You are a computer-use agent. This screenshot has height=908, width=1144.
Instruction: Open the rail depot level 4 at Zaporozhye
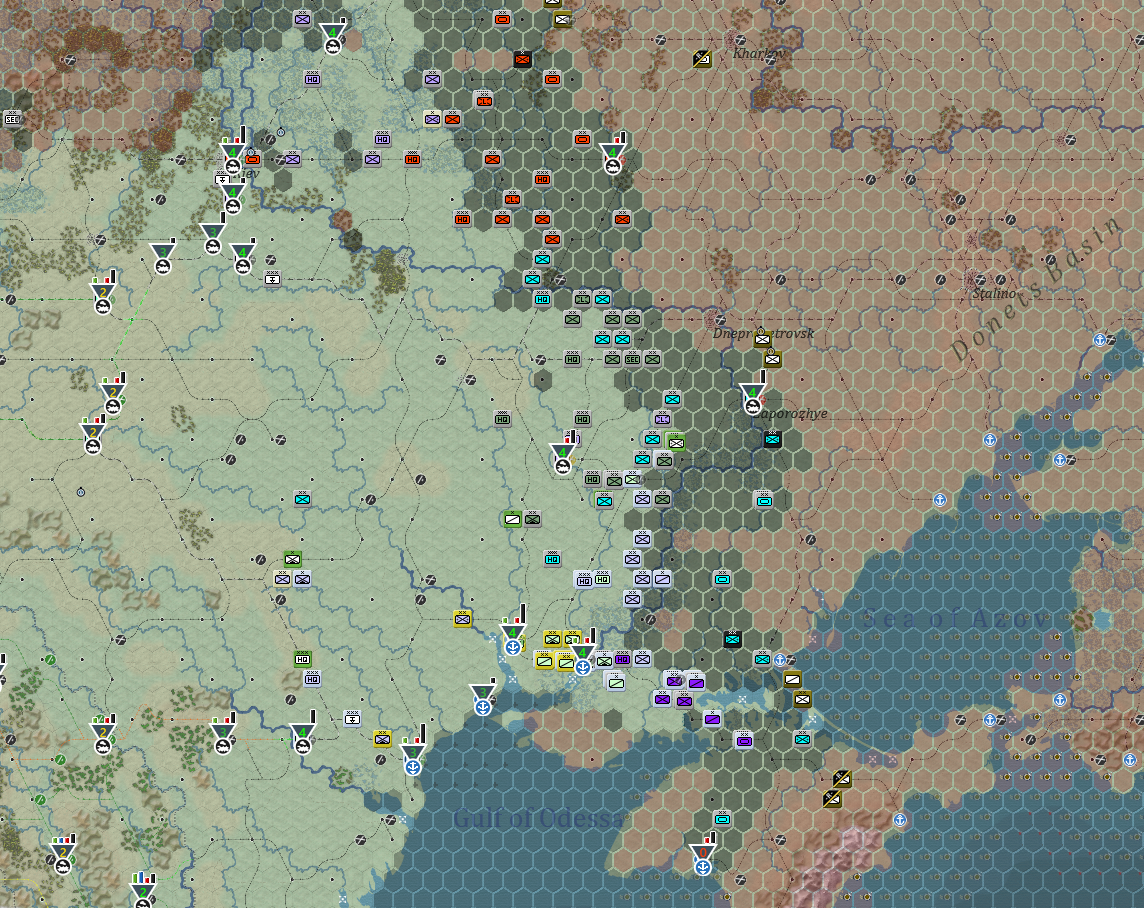(x=753, y=398)
